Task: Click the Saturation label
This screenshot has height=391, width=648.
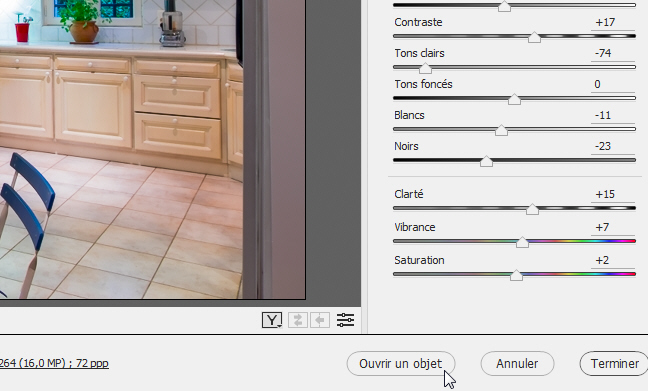Action: point(419,260)
